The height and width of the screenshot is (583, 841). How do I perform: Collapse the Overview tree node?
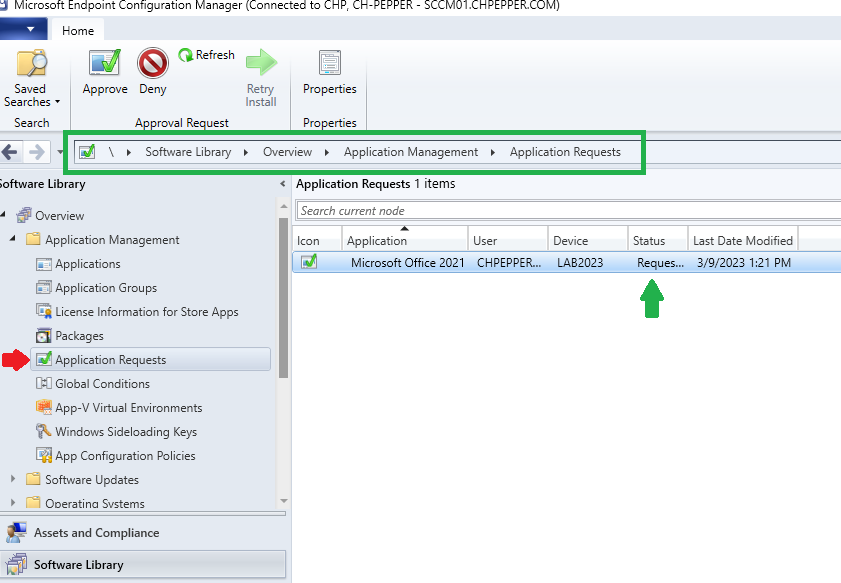point(3,215)
